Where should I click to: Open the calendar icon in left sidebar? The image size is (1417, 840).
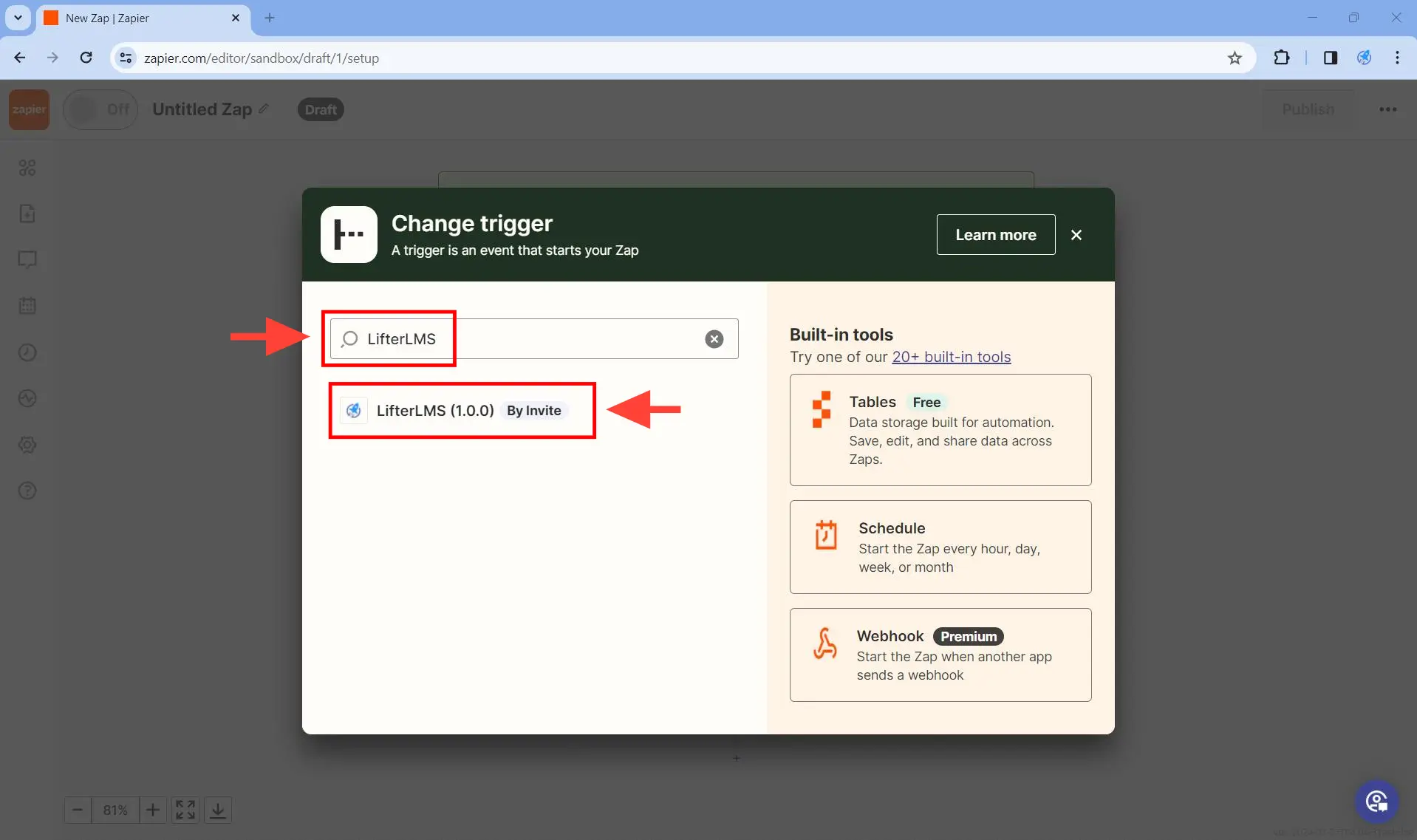pyautogui.click(x=27, y=306)
